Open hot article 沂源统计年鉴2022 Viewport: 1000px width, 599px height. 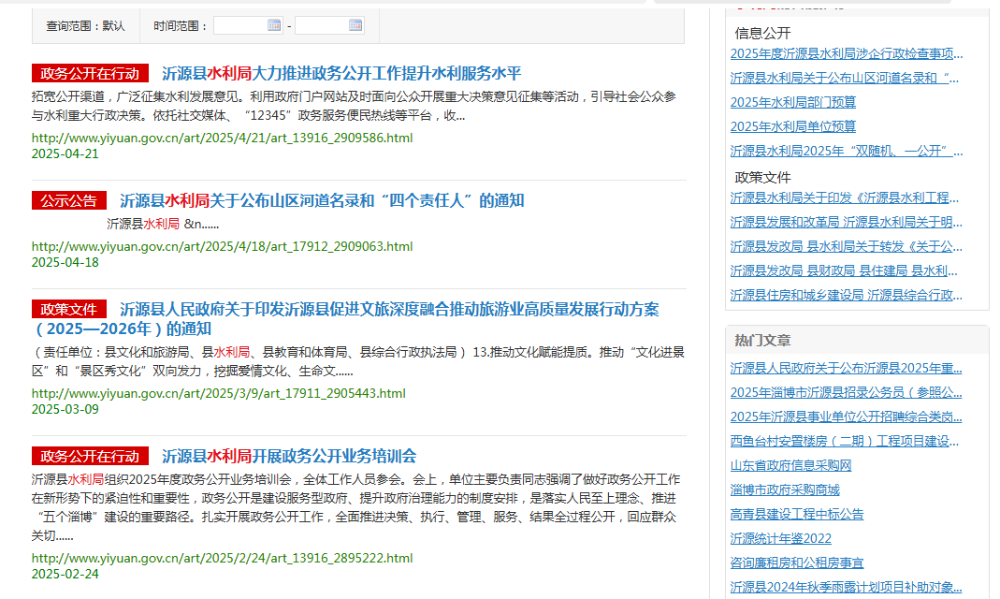[780, 538]
